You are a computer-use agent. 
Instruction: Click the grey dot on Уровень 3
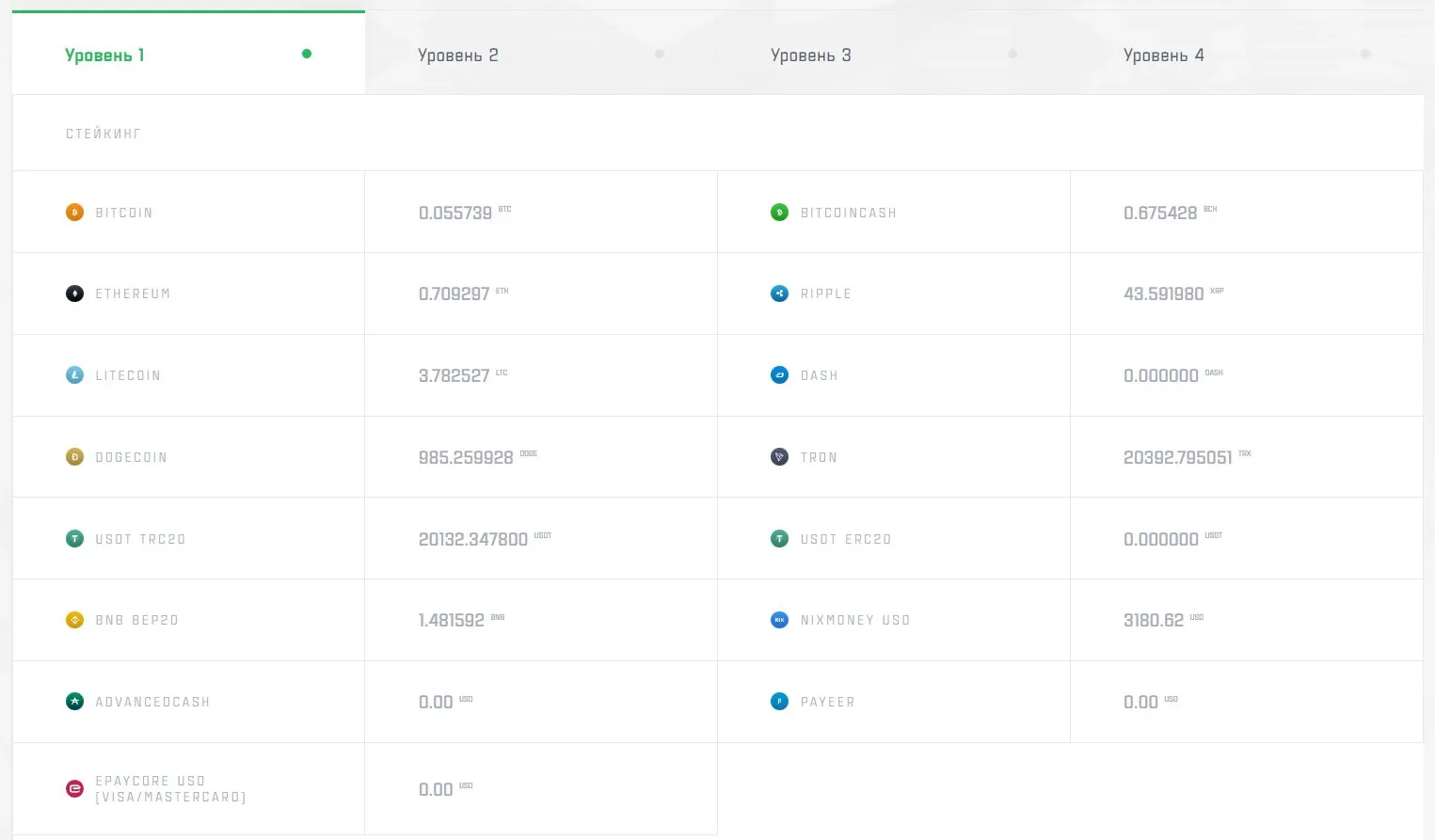tap(1012, 54)
